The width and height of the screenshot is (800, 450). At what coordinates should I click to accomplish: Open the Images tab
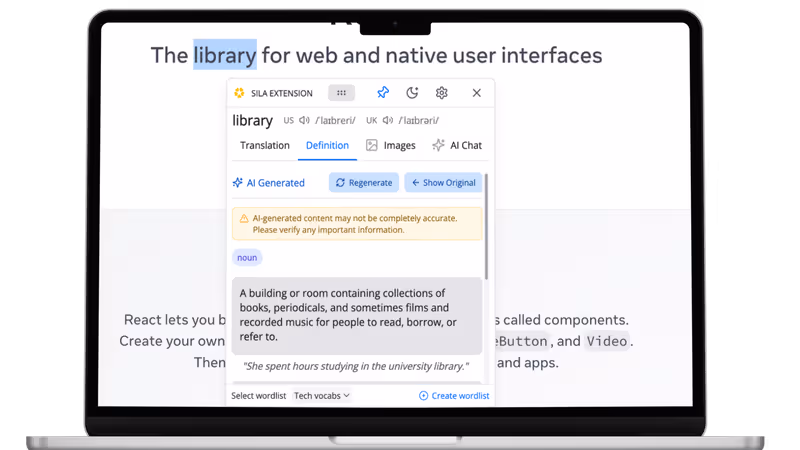click(391, 145)
